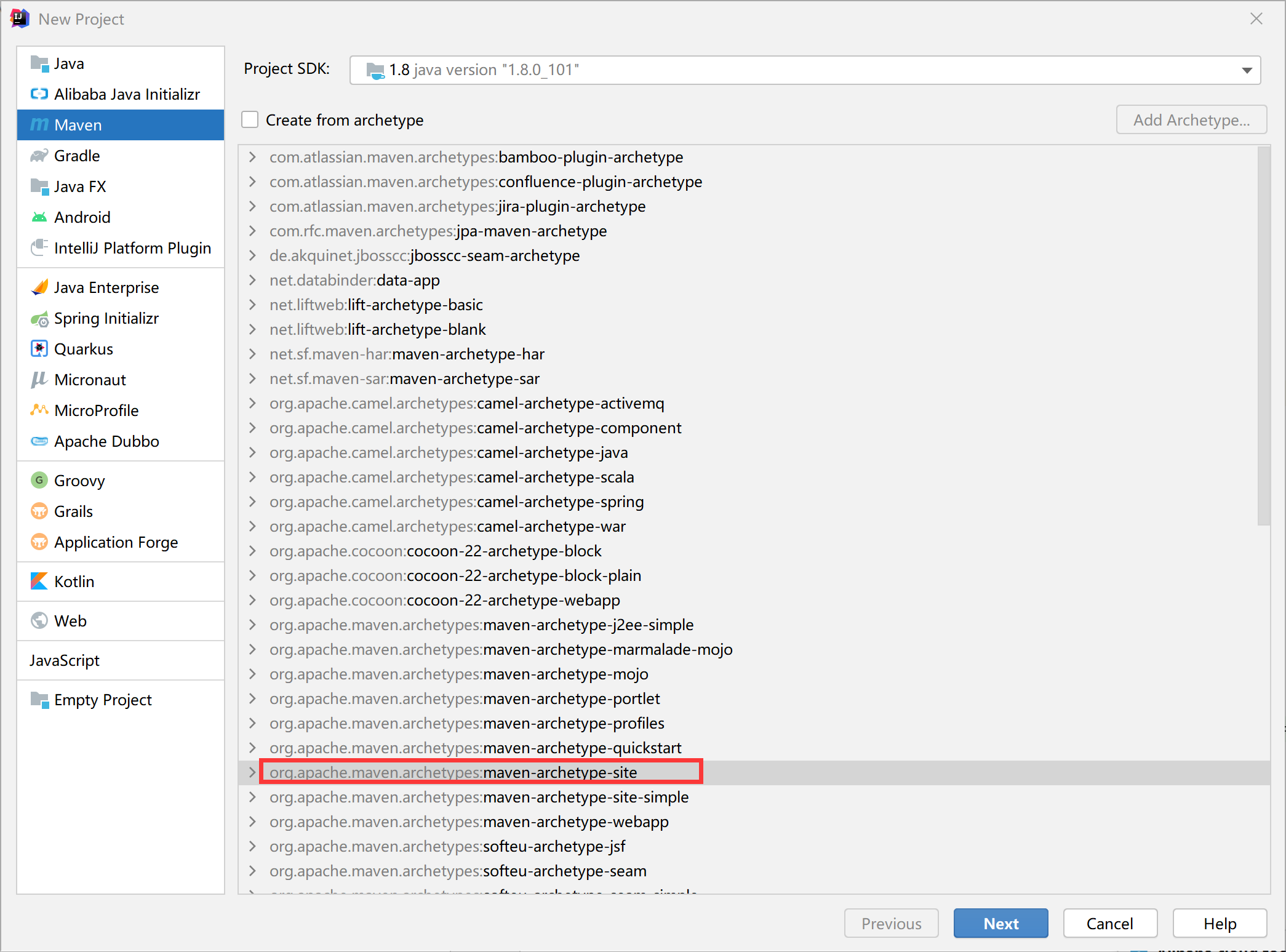Expand camel-archetype-activemq node
The width and height of the screenshot is (1286, 952).
pos(252,403)
